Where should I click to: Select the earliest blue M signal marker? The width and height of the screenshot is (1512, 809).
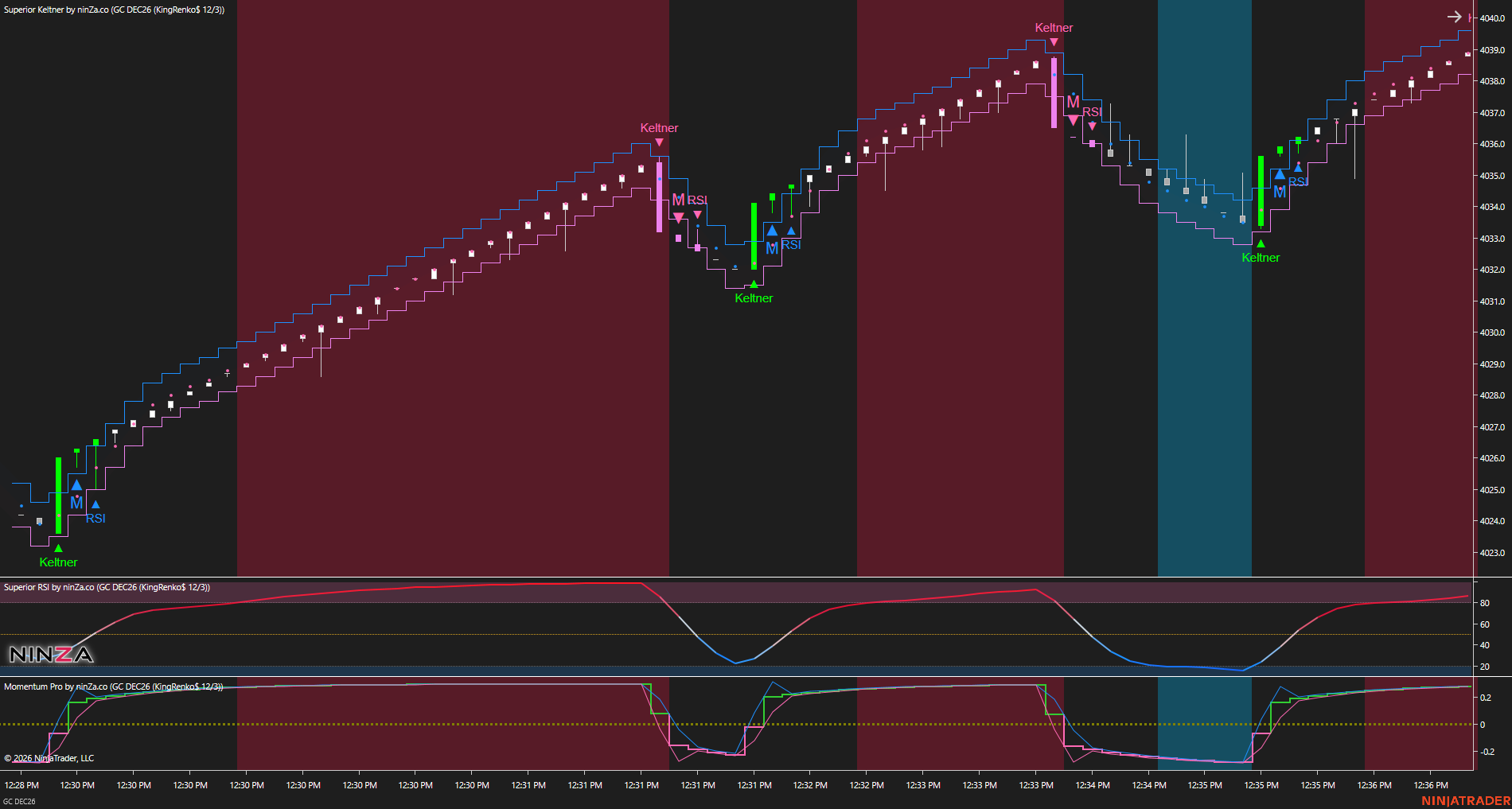coord(76,503)
